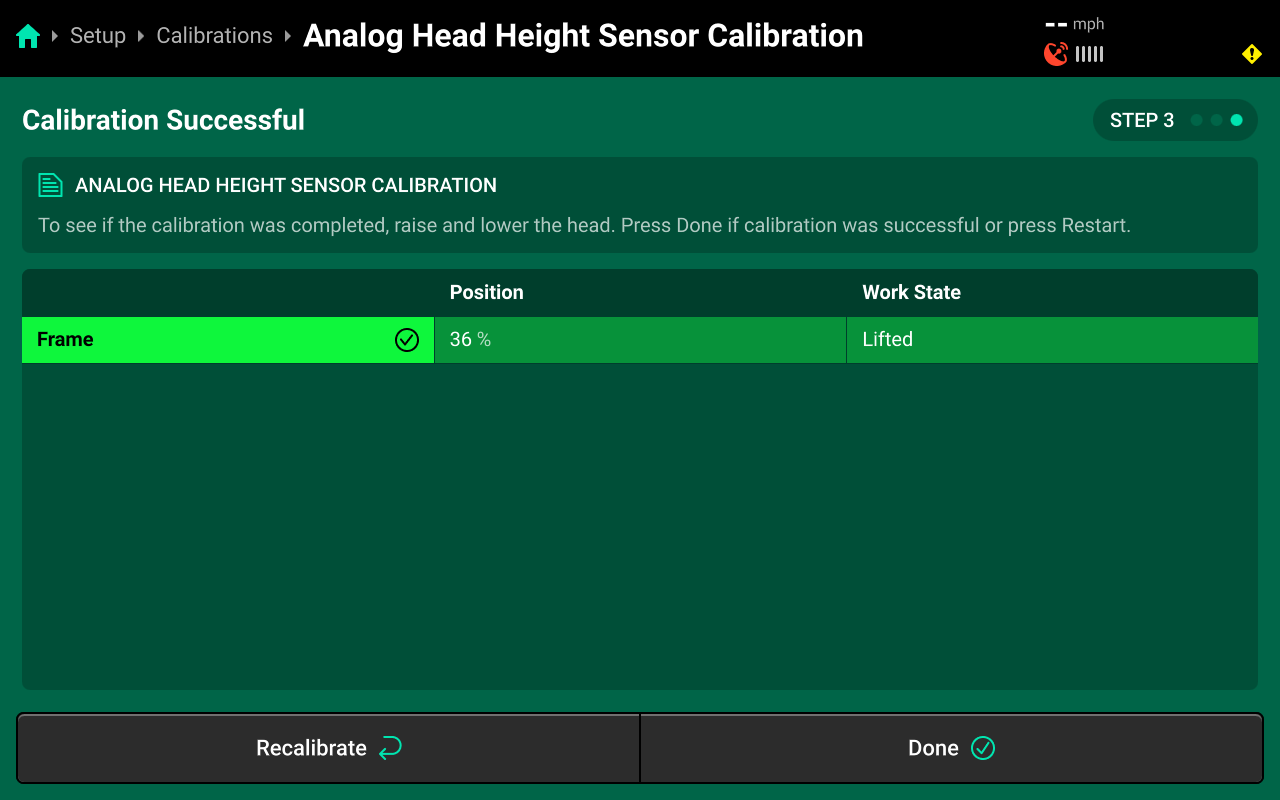Image resolution: width=1280 pixels, height=800 pixels.
Task: Click the 36 % position value
Action: (x=470, y=340)
